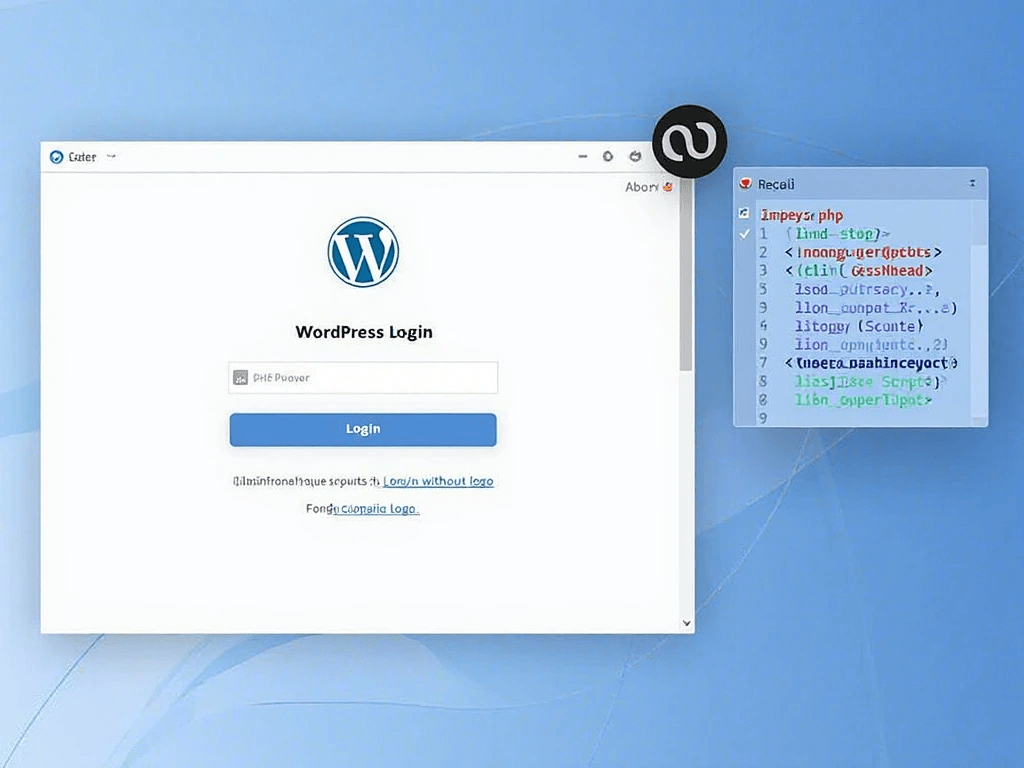
Task: Click the blue browser icon beside the Cuter title
Action: (57, 157)
